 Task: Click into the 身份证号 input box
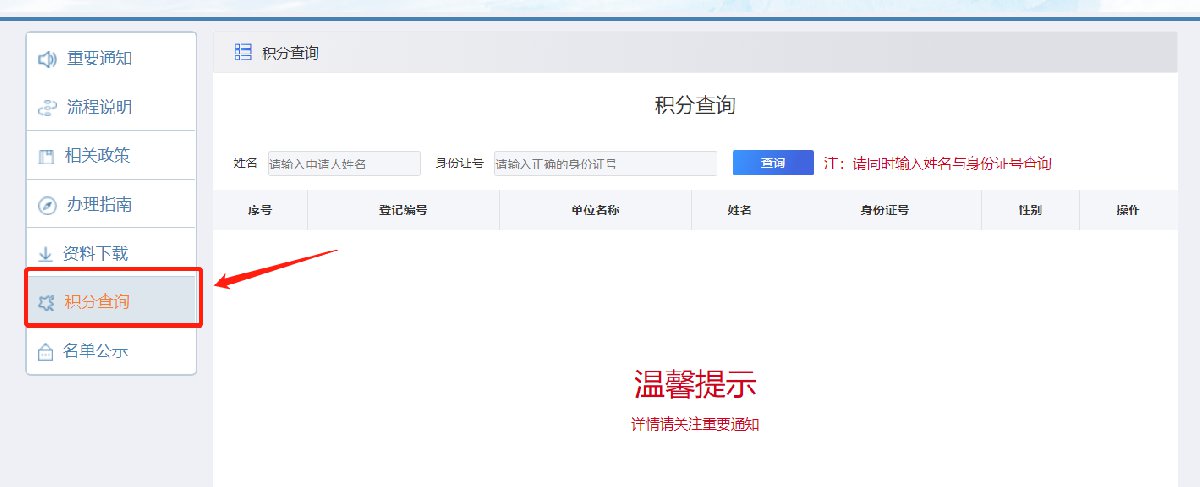tap(605, 163)
